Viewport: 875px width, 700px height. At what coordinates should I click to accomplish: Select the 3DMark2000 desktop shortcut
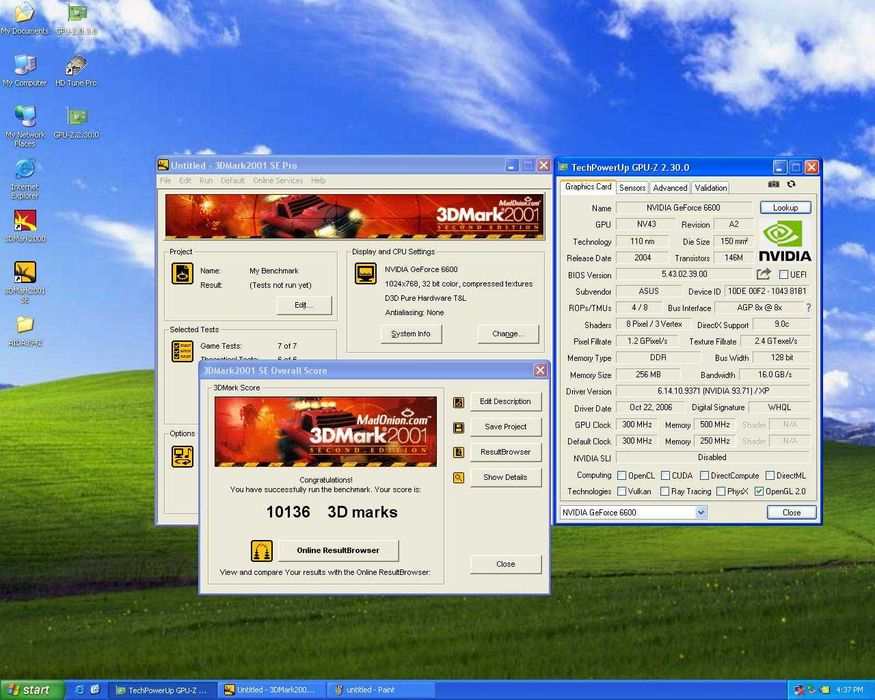25,226
